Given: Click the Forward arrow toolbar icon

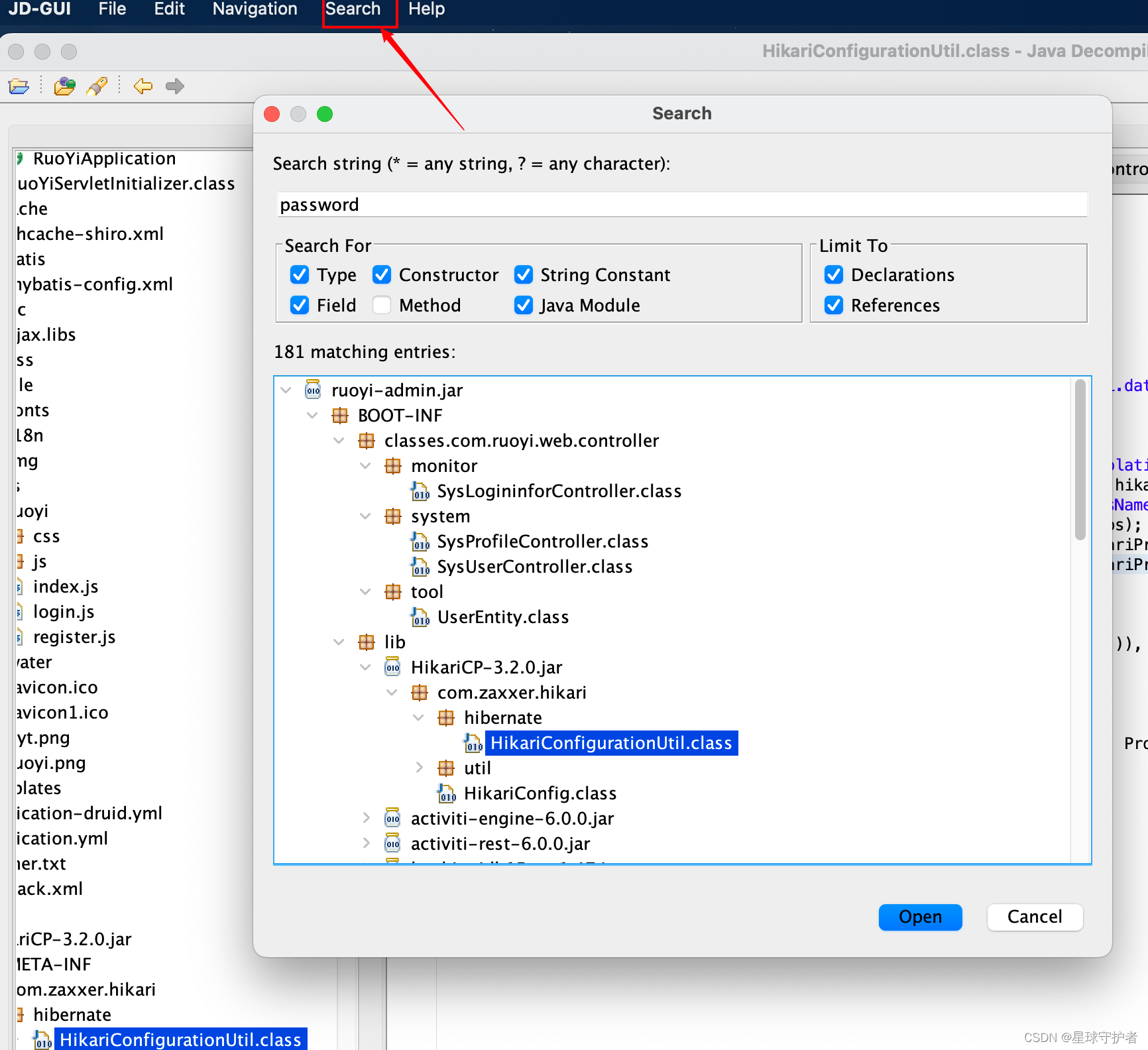Looking at the screenshot, I should (175, 86).
